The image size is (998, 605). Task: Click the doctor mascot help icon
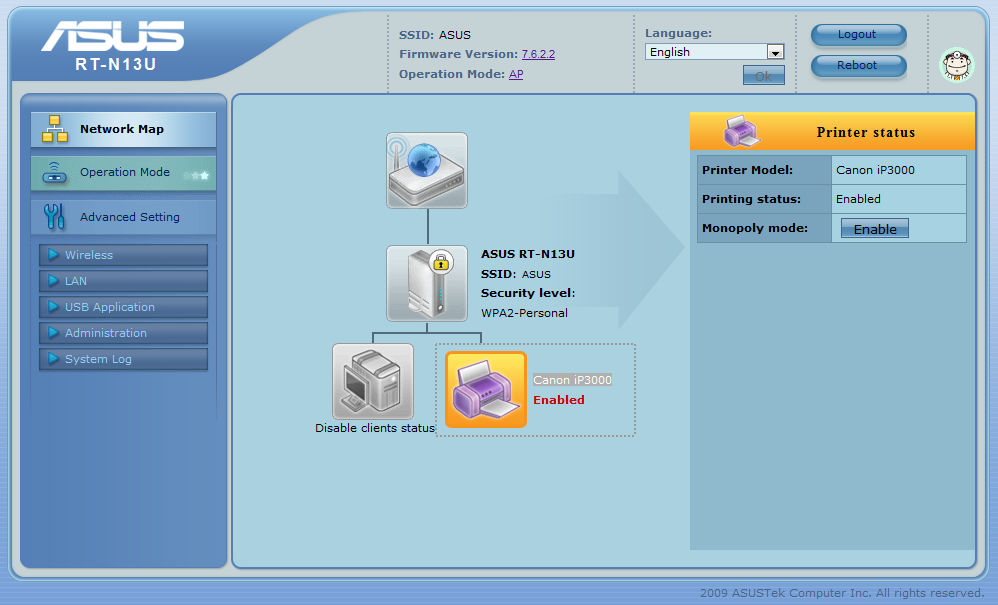(957, 65)
